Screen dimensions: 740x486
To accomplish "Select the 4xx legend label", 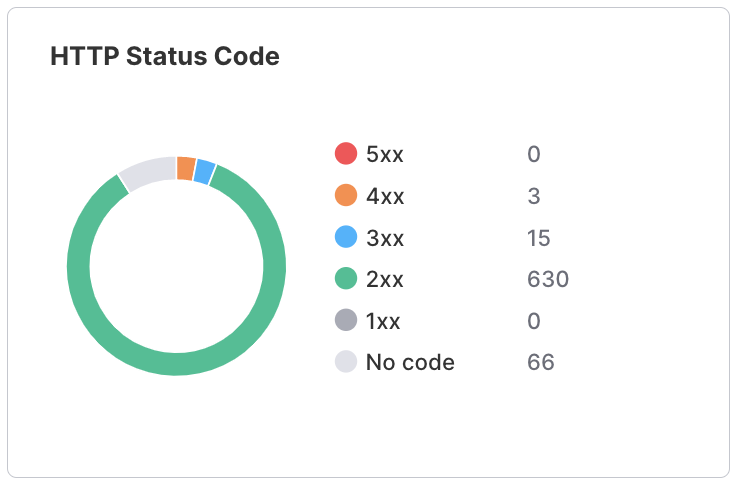I will click(x=385, y=196).
